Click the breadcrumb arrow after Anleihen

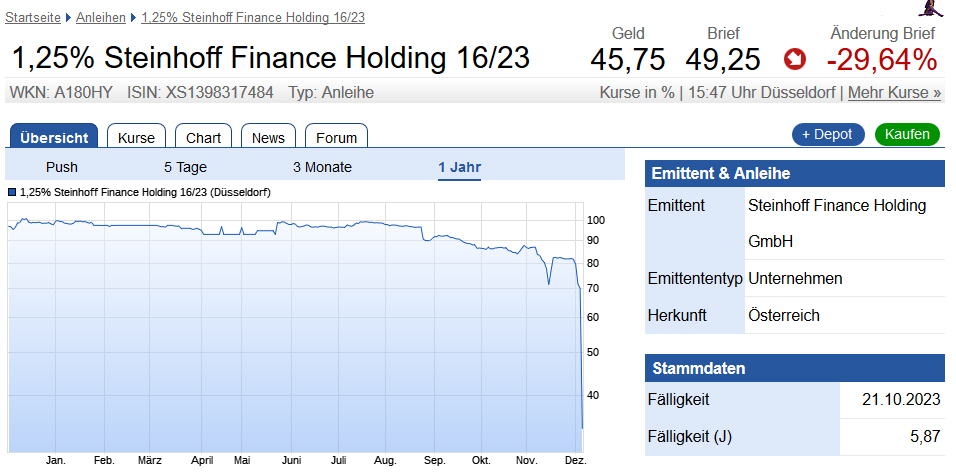pos(134,18)
